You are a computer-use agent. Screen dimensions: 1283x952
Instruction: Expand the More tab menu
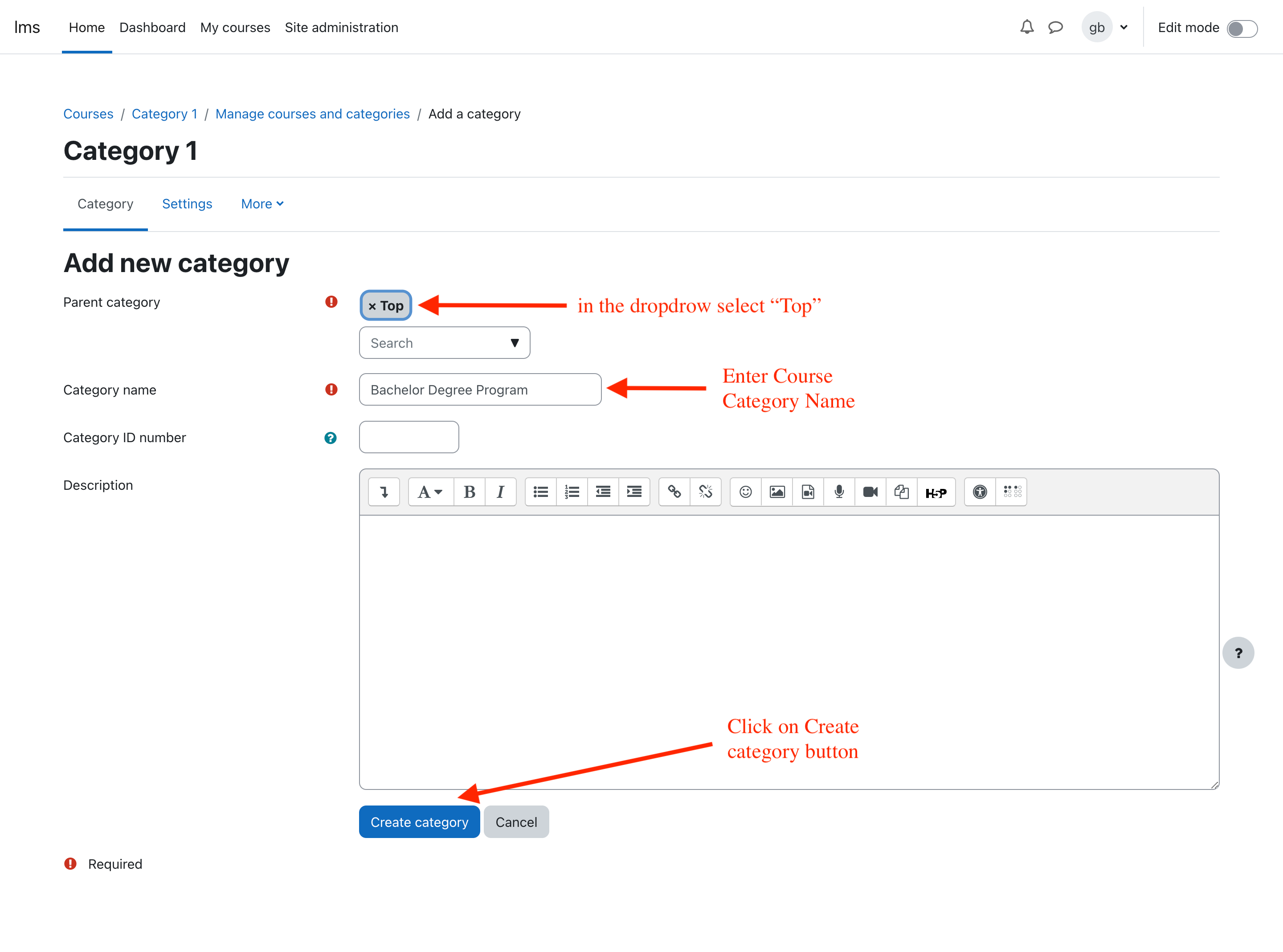pos(262,204)
